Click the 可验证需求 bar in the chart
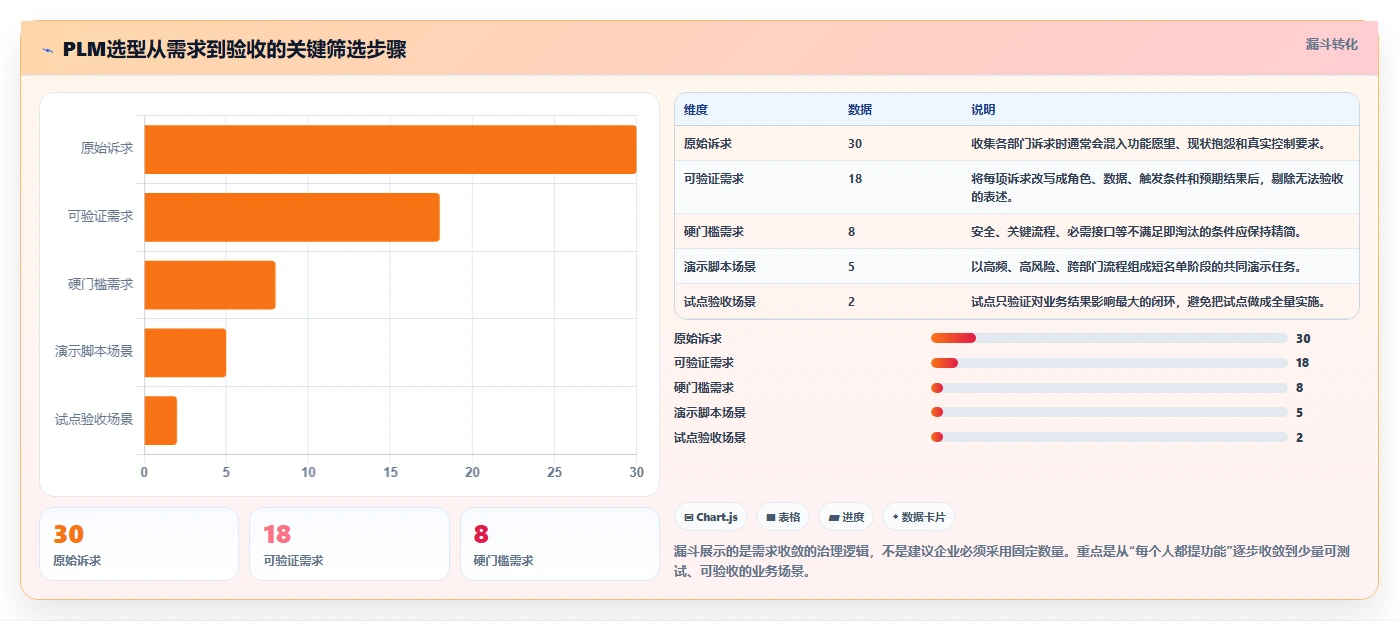The width and height of the screenshot is (1399, 621). 292,217
